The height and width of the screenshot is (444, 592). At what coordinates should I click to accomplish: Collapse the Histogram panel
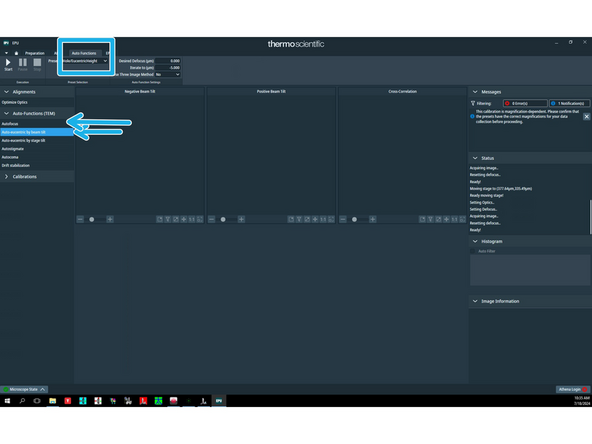(x=475, y=241)
